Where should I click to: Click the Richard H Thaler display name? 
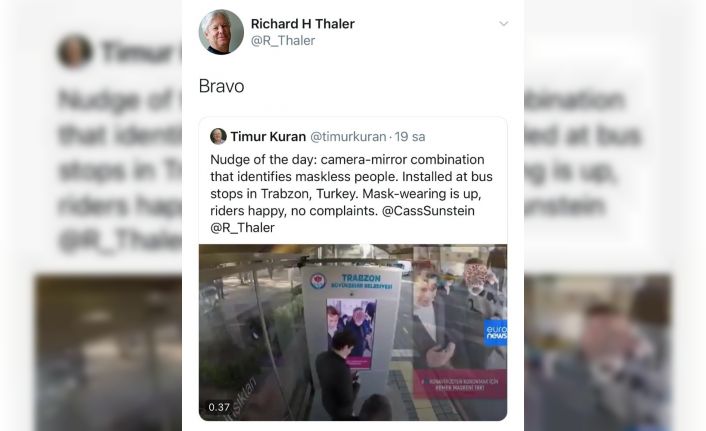pyautogui.click(x=303, y=24)
